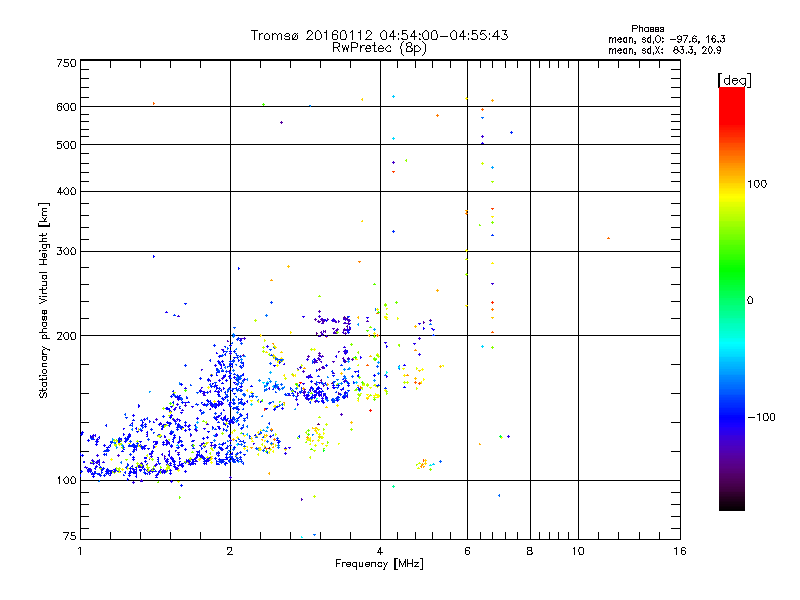Viewport: 800px width, 600px height.
Task: Click the phase color bar legend
Action: (732, 298)
